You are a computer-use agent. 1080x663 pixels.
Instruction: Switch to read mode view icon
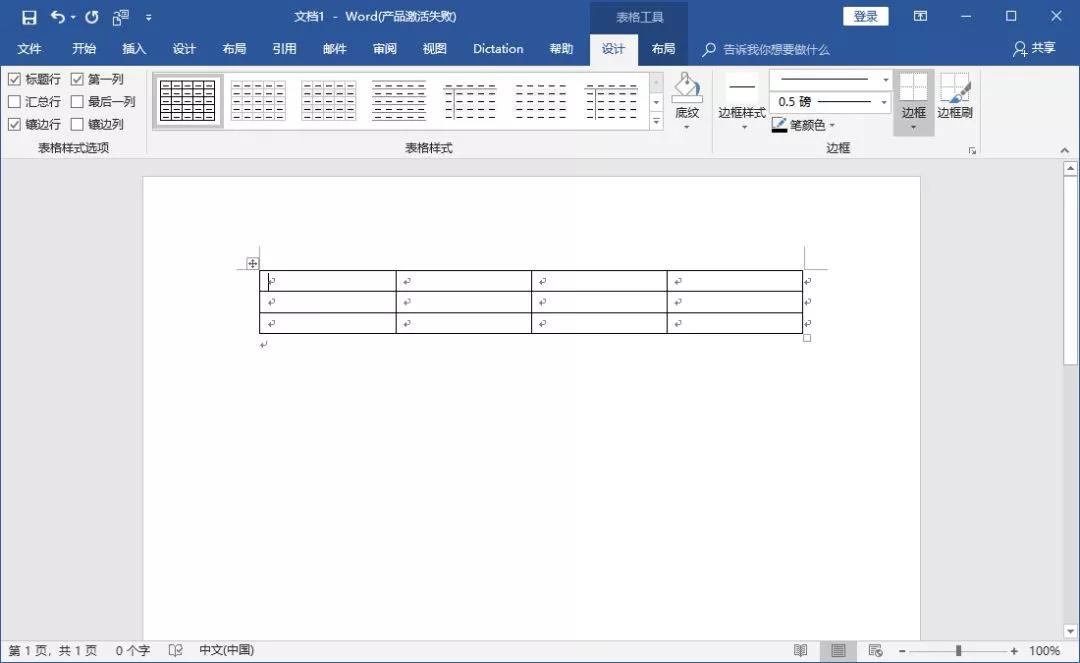[800, 650]
